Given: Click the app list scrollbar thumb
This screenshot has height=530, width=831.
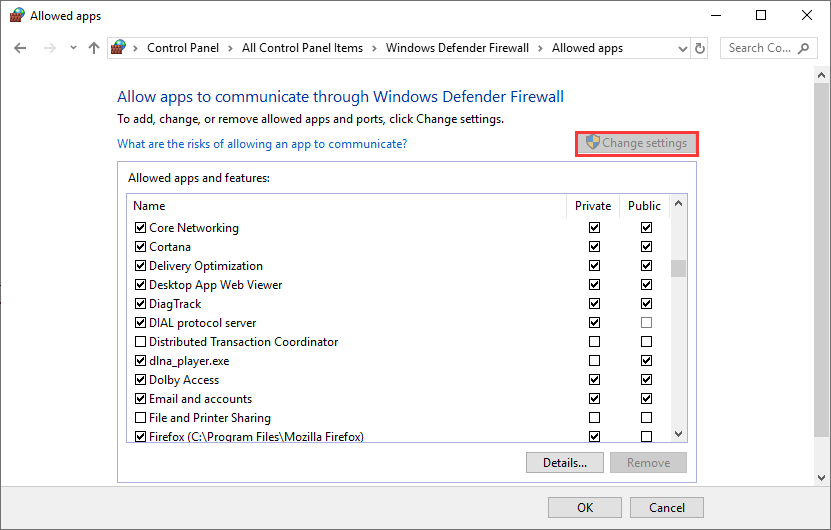Looking at the screenshot, I should [678, 268].
